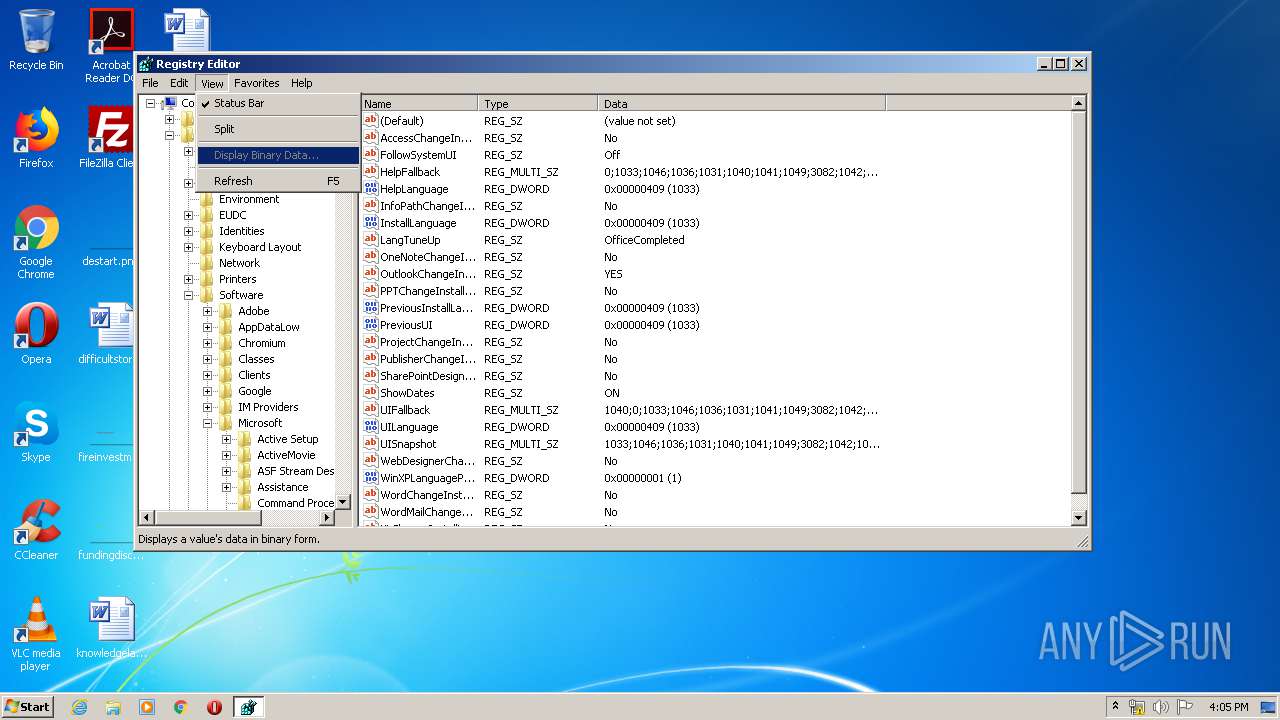Collapse the Software registry key
This screenshot has height=720, width=1280.
[188, 295]
